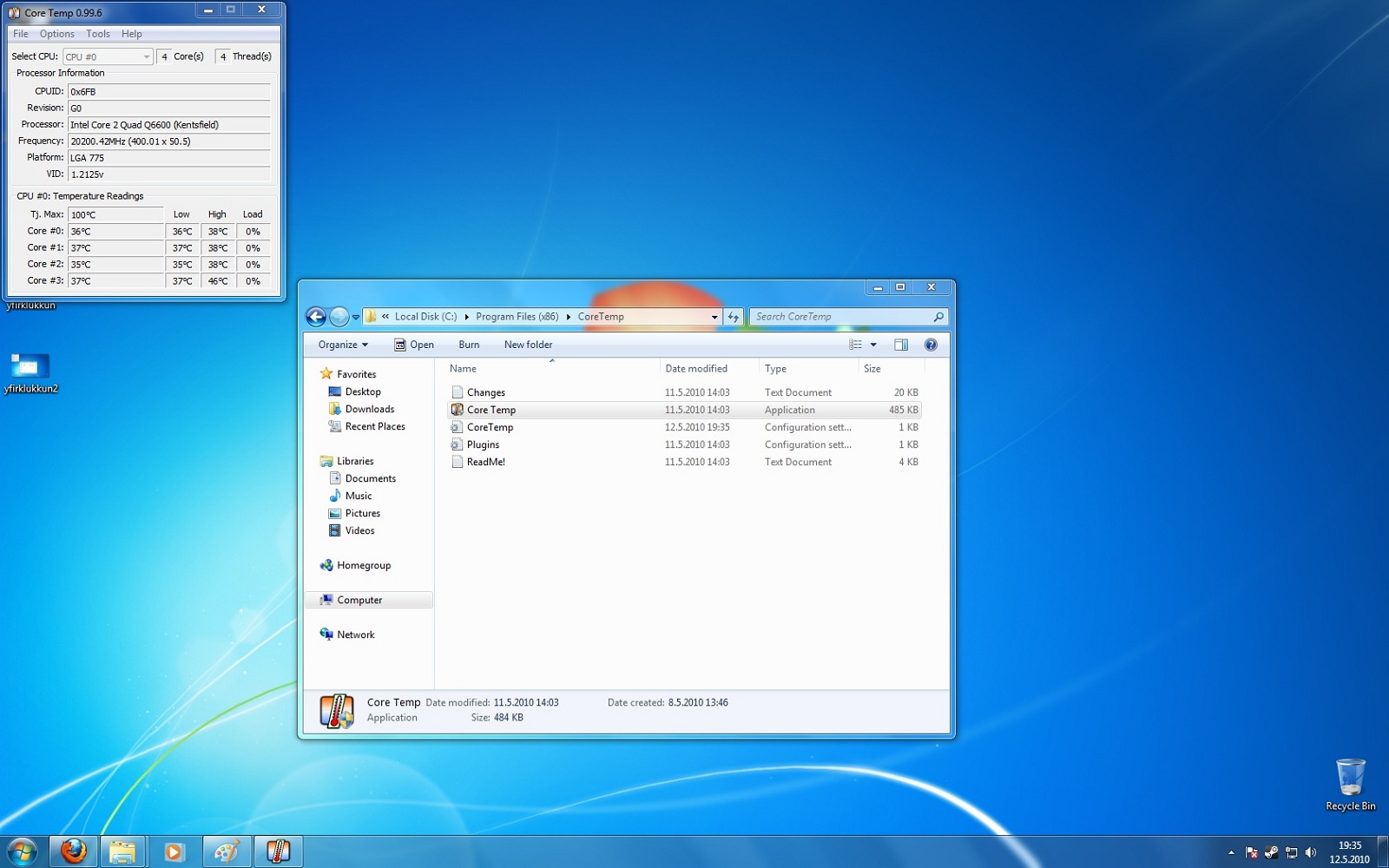Show hidden system tray icons

[x=1231, y=852]
